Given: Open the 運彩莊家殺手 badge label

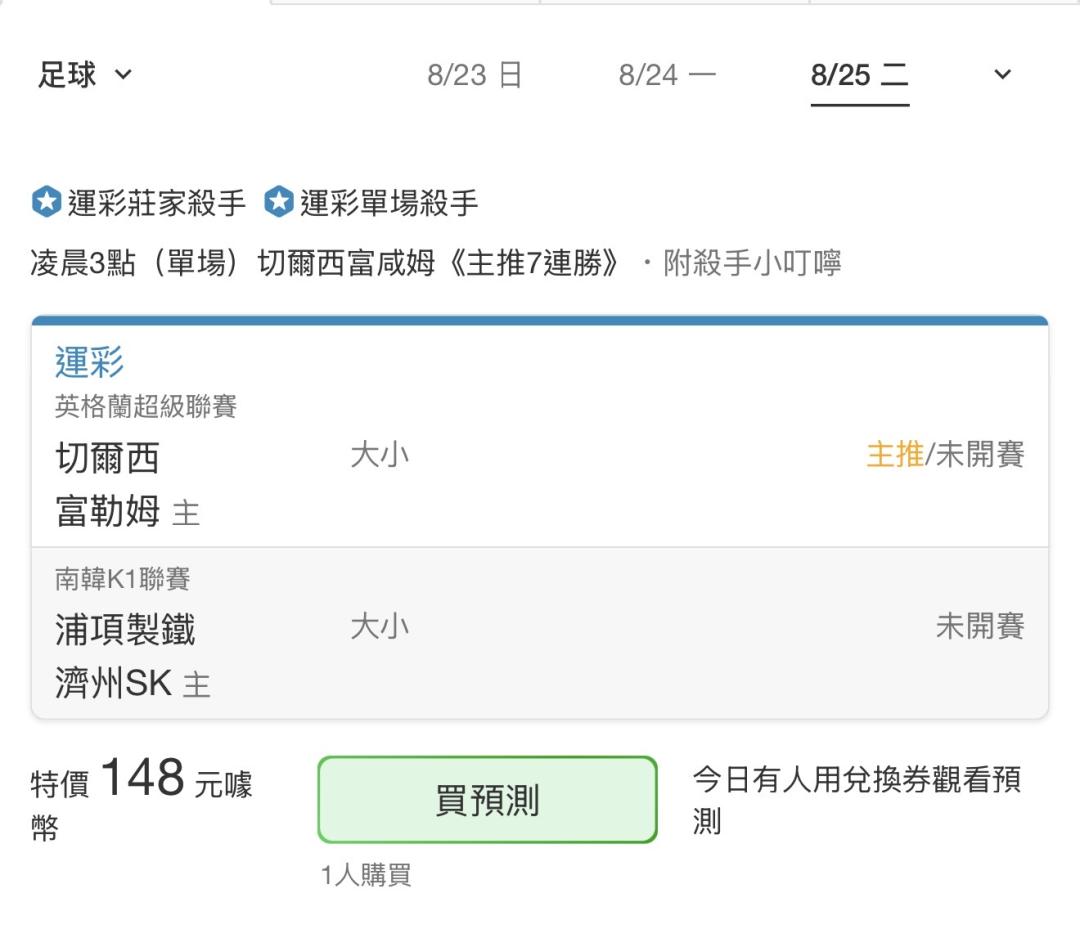Looking at the screenshot, I should [156, 202].
